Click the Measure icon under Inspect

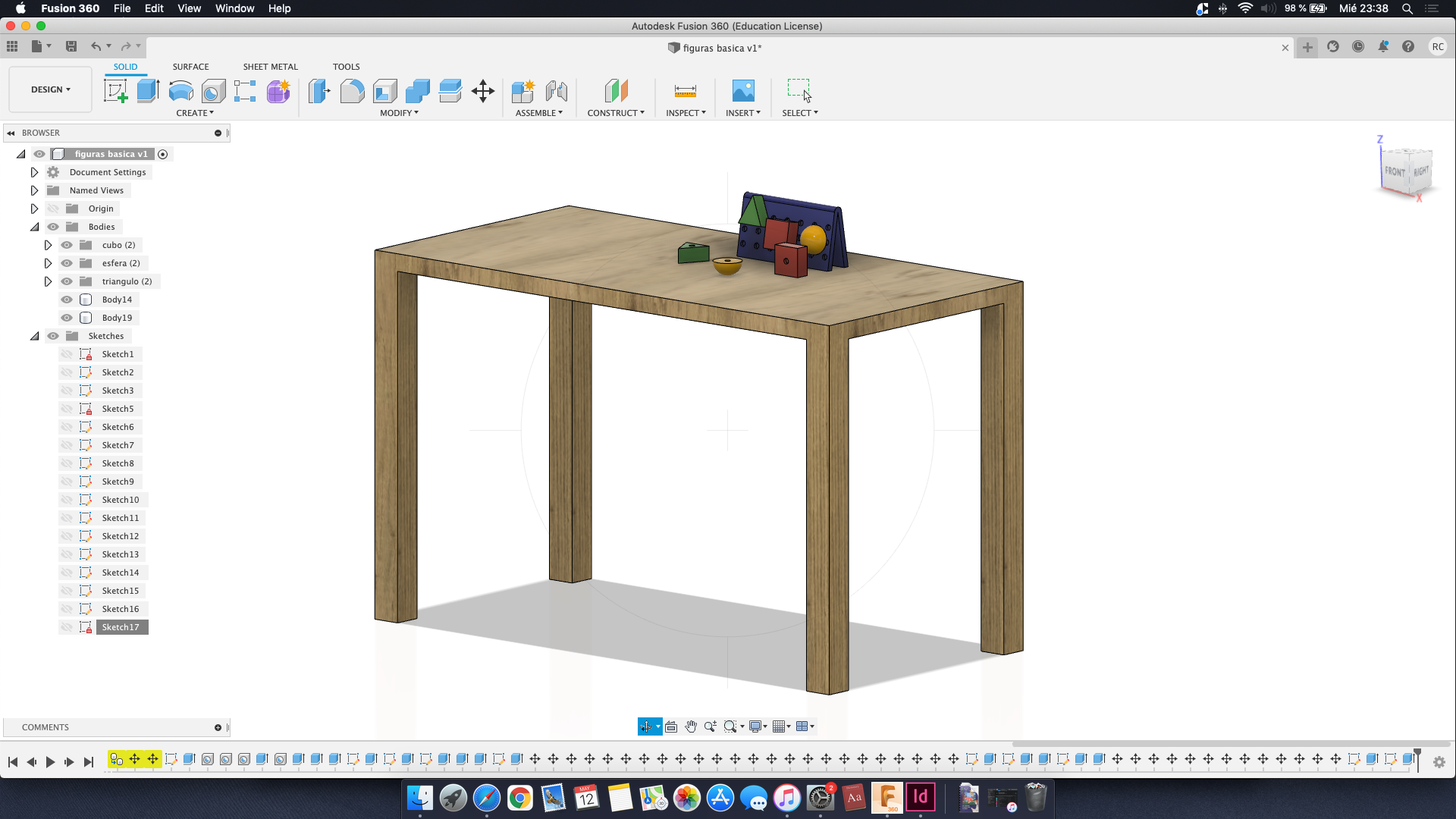685,91
